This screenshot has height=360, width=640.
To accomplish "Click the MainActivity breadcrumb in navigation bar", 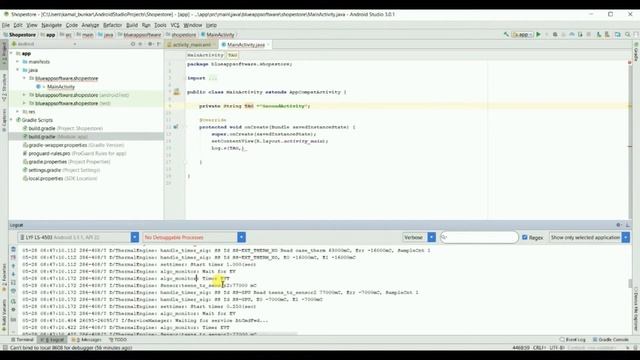I will click(x=218, y=35).
